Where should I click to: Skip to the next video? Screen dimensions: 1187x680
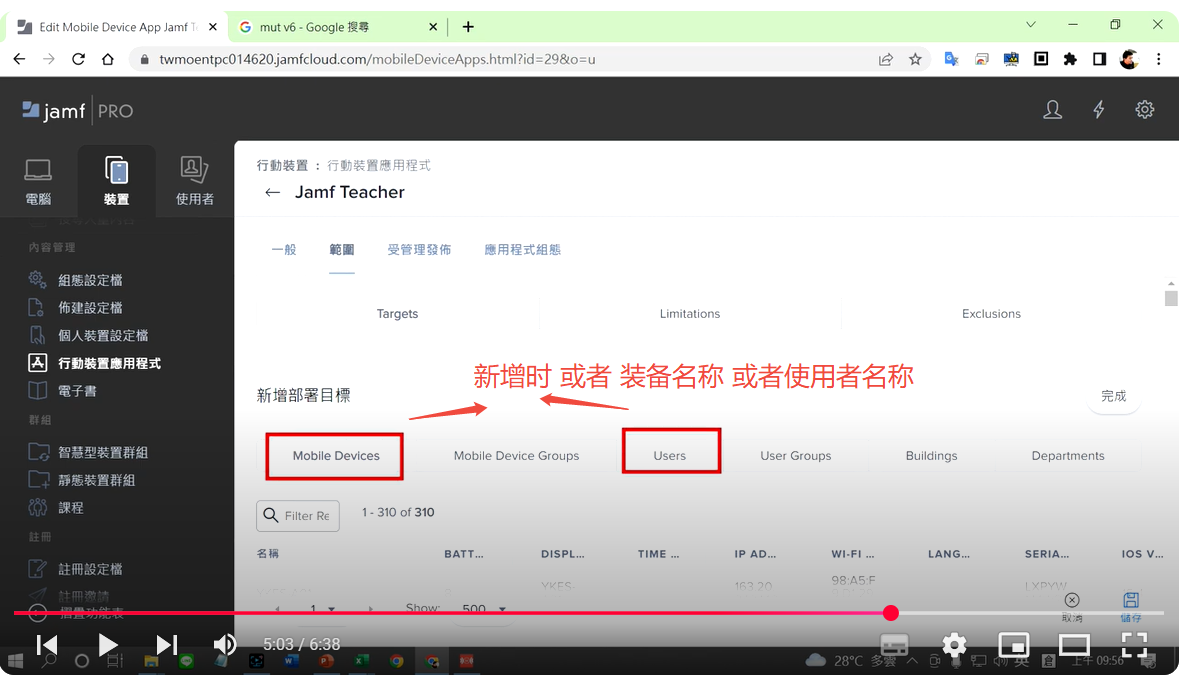[167, 645]
